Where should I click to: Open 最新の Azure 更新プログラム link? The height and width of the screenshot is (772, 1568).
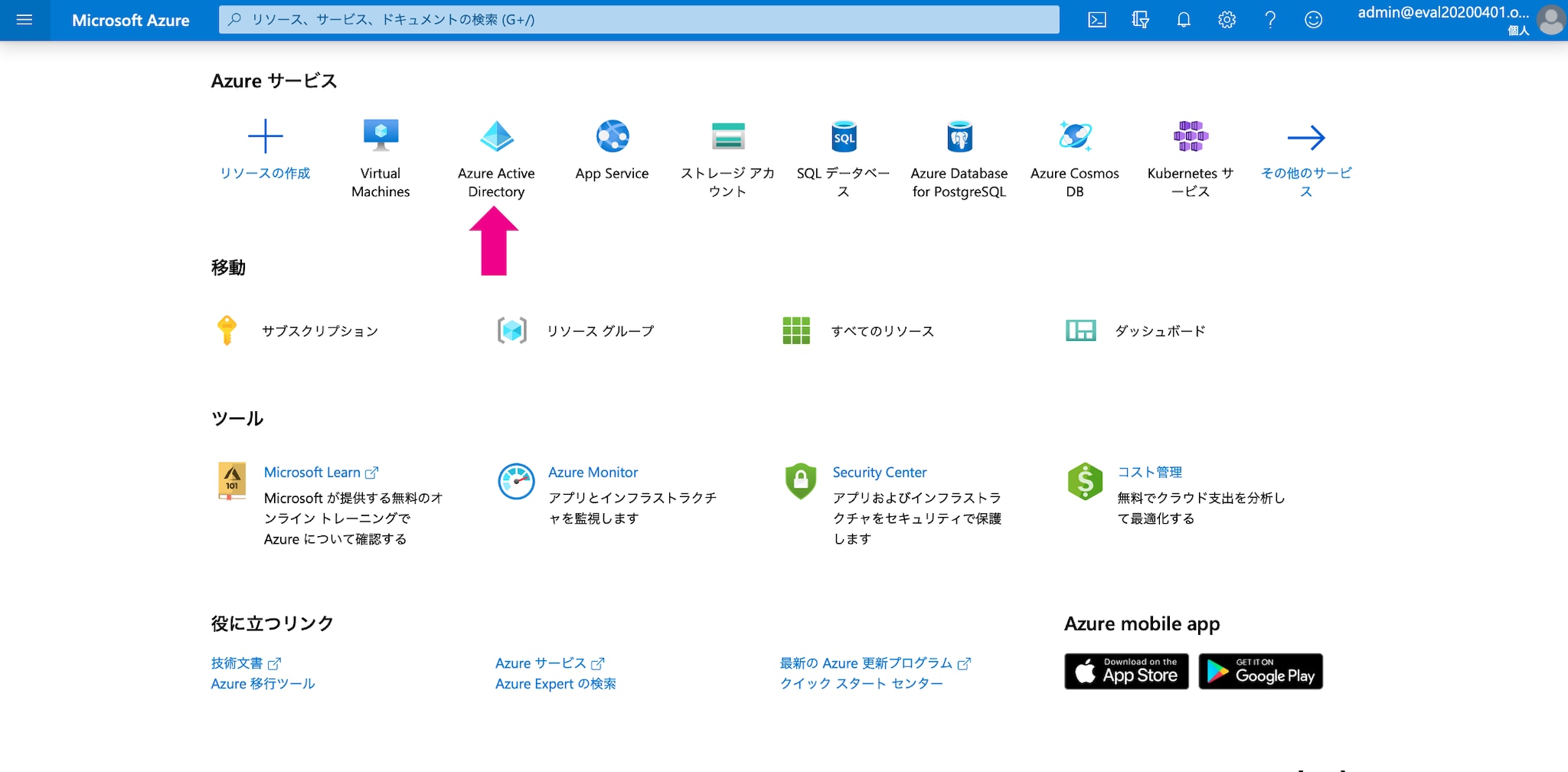(x=876, y=663)
